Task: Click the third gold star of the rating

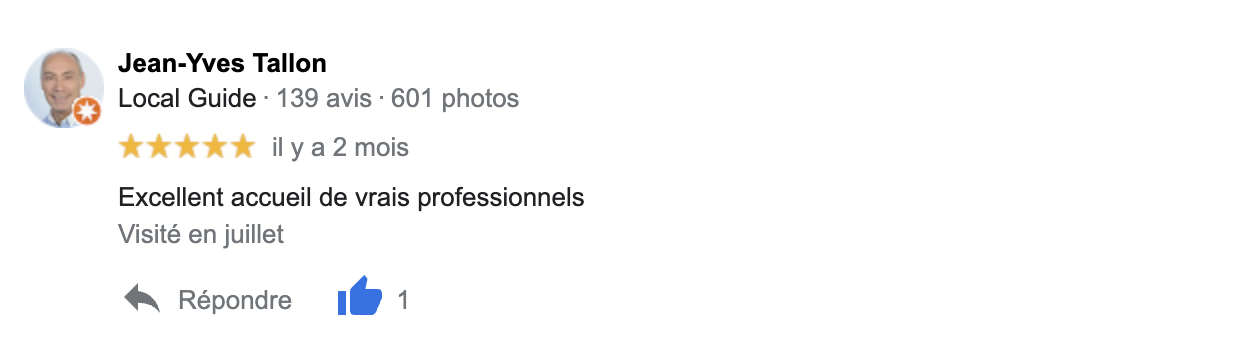Action: click(x=187, y=148)
